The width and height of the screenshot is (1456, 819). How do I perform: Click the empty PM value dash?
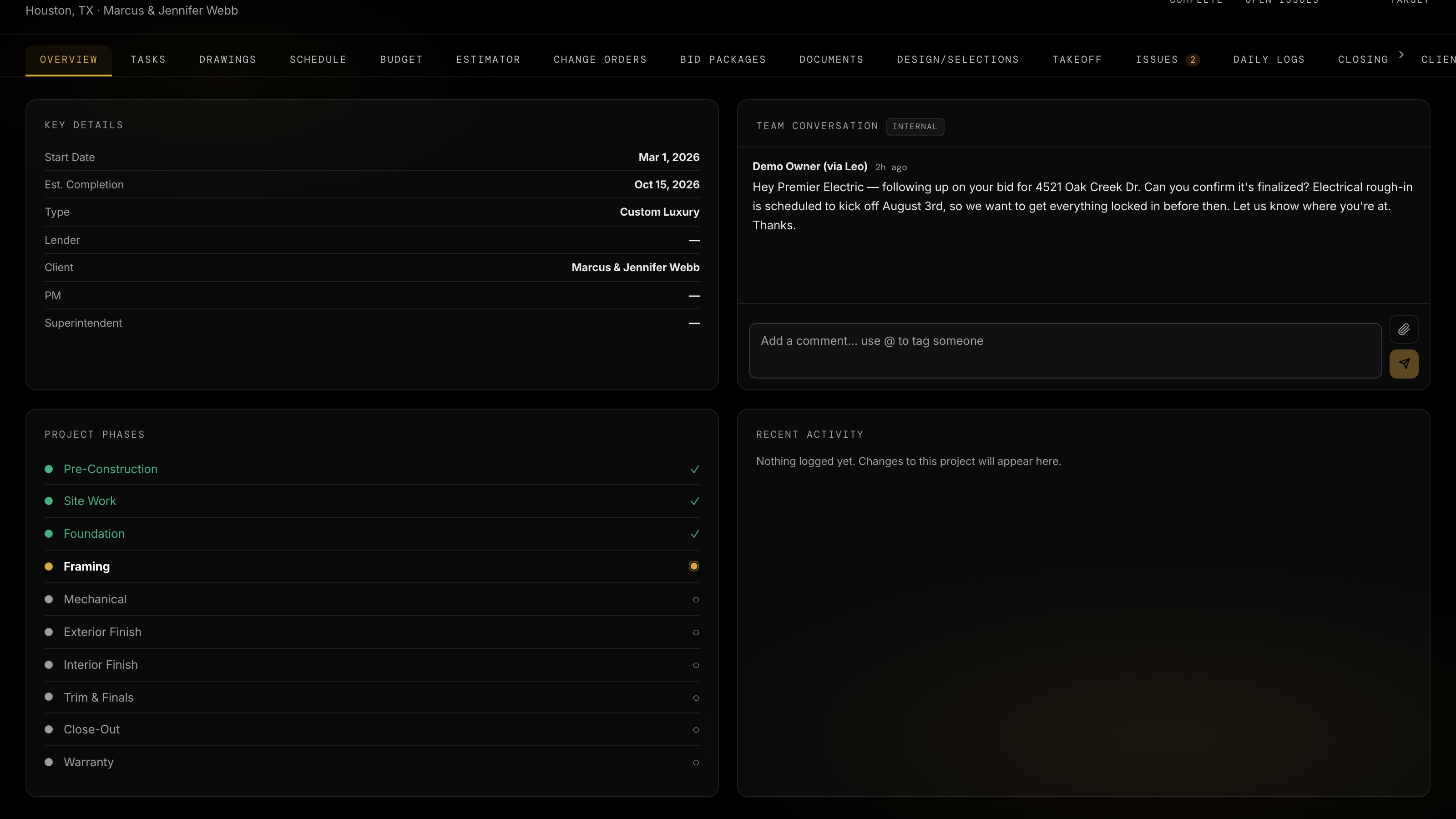click(694, 296)
